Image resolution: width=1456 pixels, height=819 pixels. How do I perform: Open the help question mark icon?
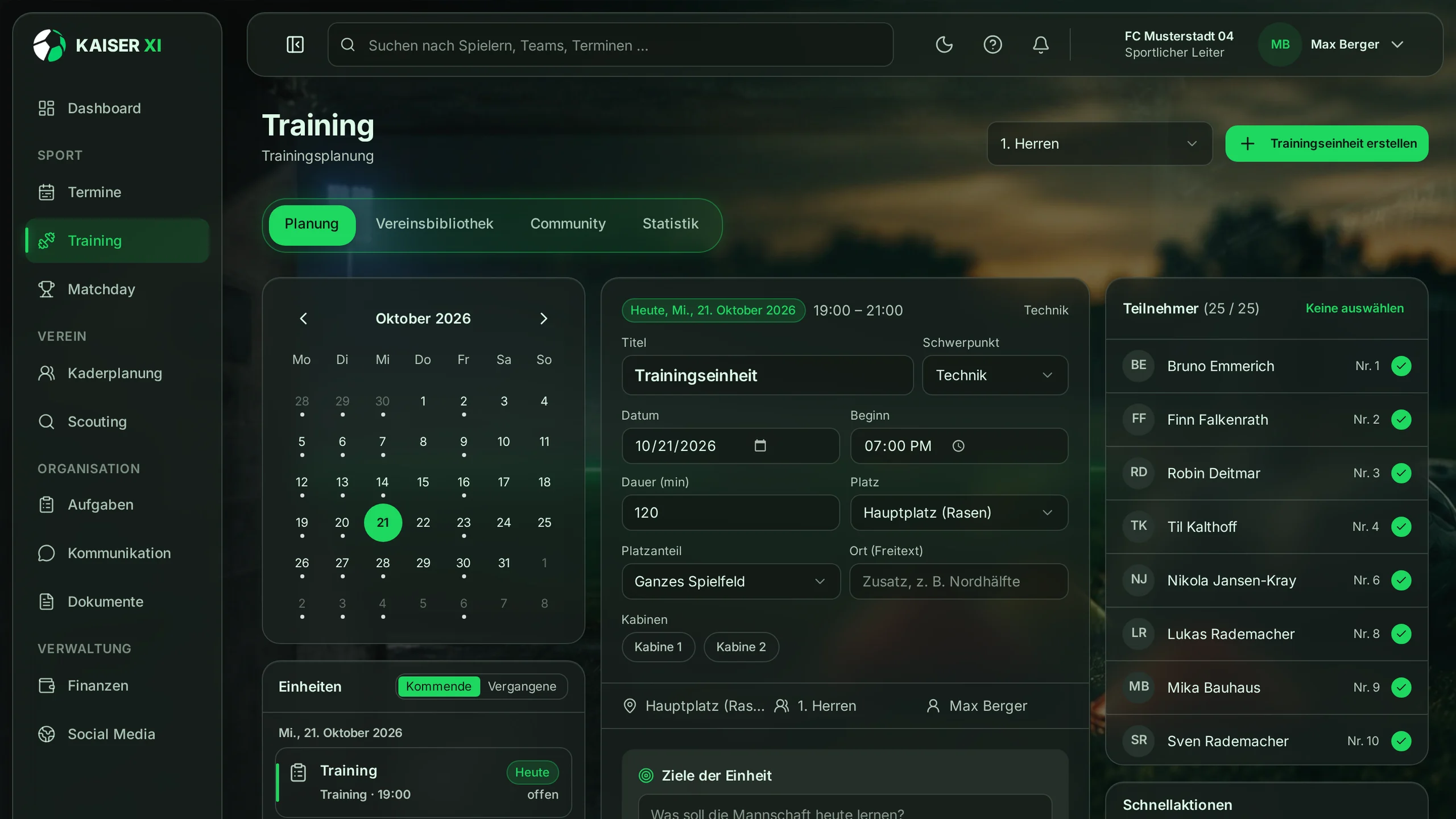pos(992,44)
